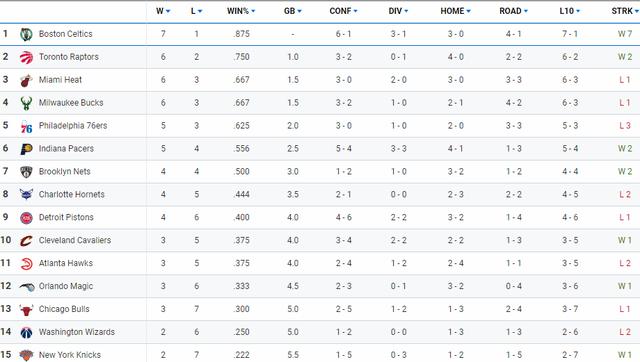Click the Atlanta Hawks team logo
Screen dimensions: 640x362
[x=26, y=264]
